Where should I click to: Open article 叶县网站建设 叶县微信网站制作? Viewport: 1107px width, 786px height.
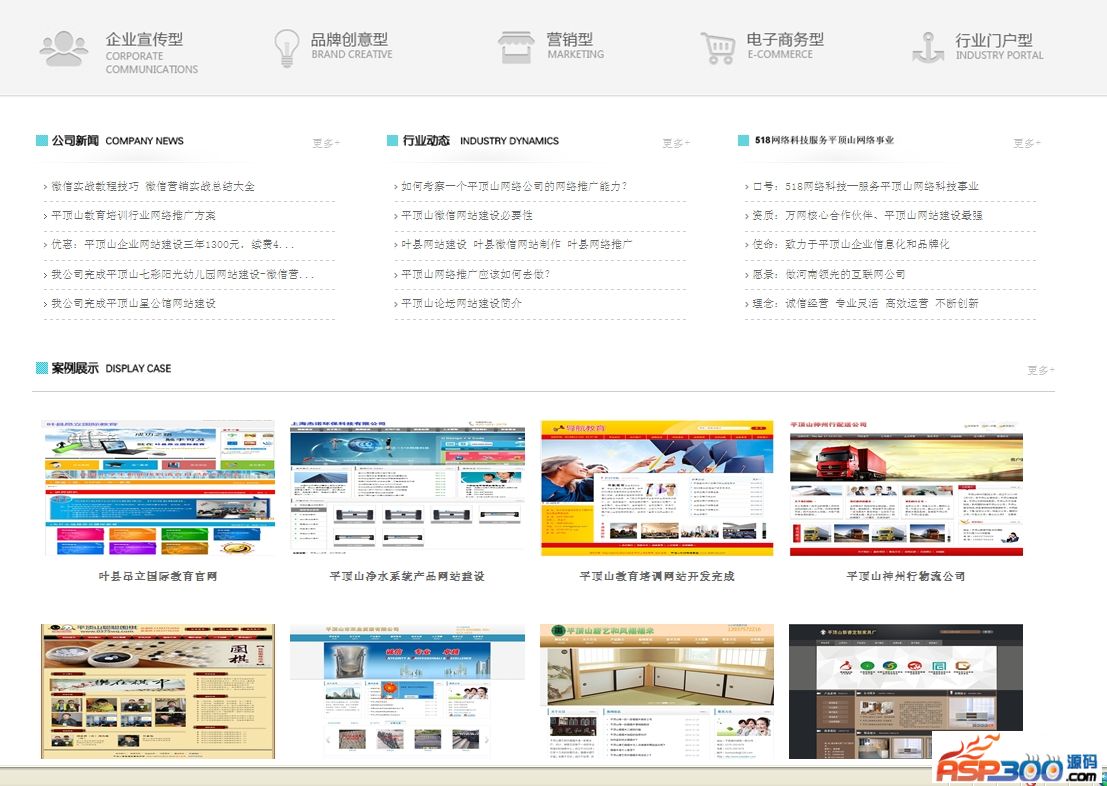(x=516, y=244)
